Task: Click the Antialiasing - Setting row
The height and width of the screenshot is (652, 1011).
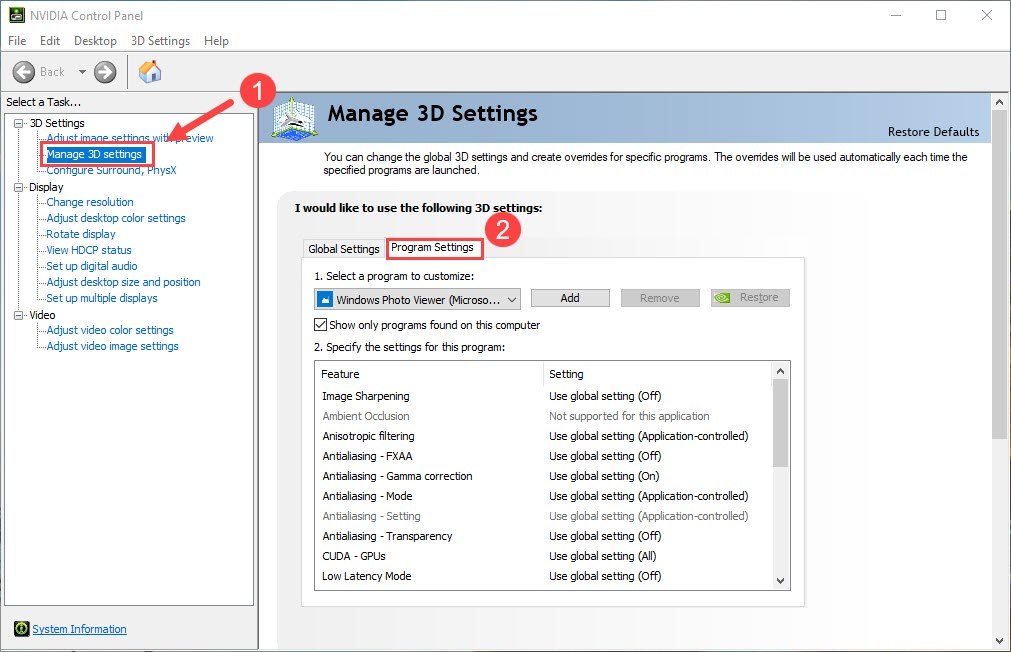Action: tap(544, 516)
